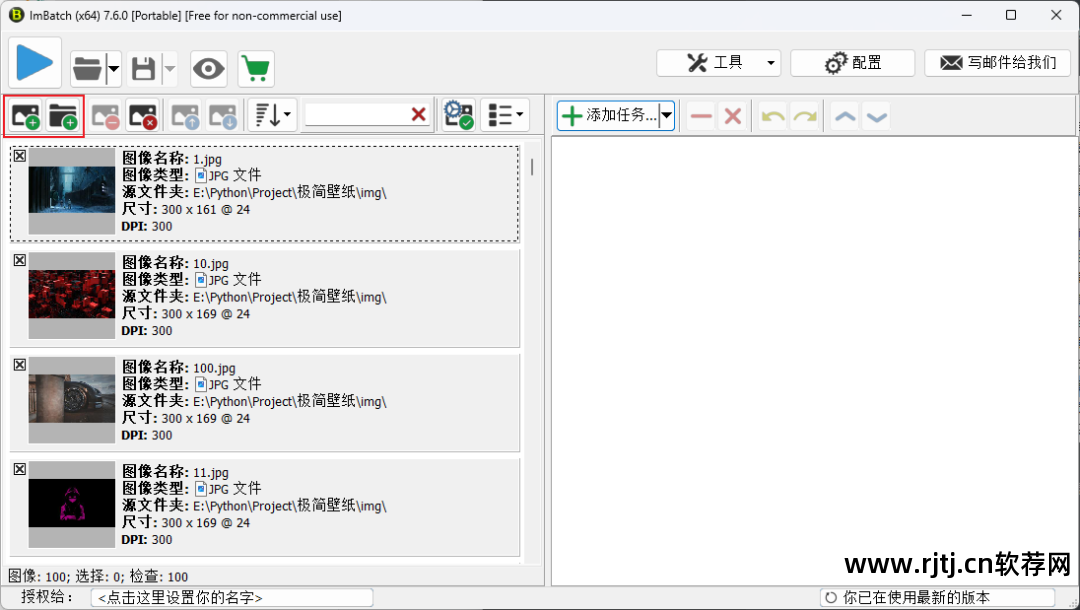Viewport: 1080px width, 610px height.
Task: Click the 11.jpg thumbnail image
Action: point(72,503)
